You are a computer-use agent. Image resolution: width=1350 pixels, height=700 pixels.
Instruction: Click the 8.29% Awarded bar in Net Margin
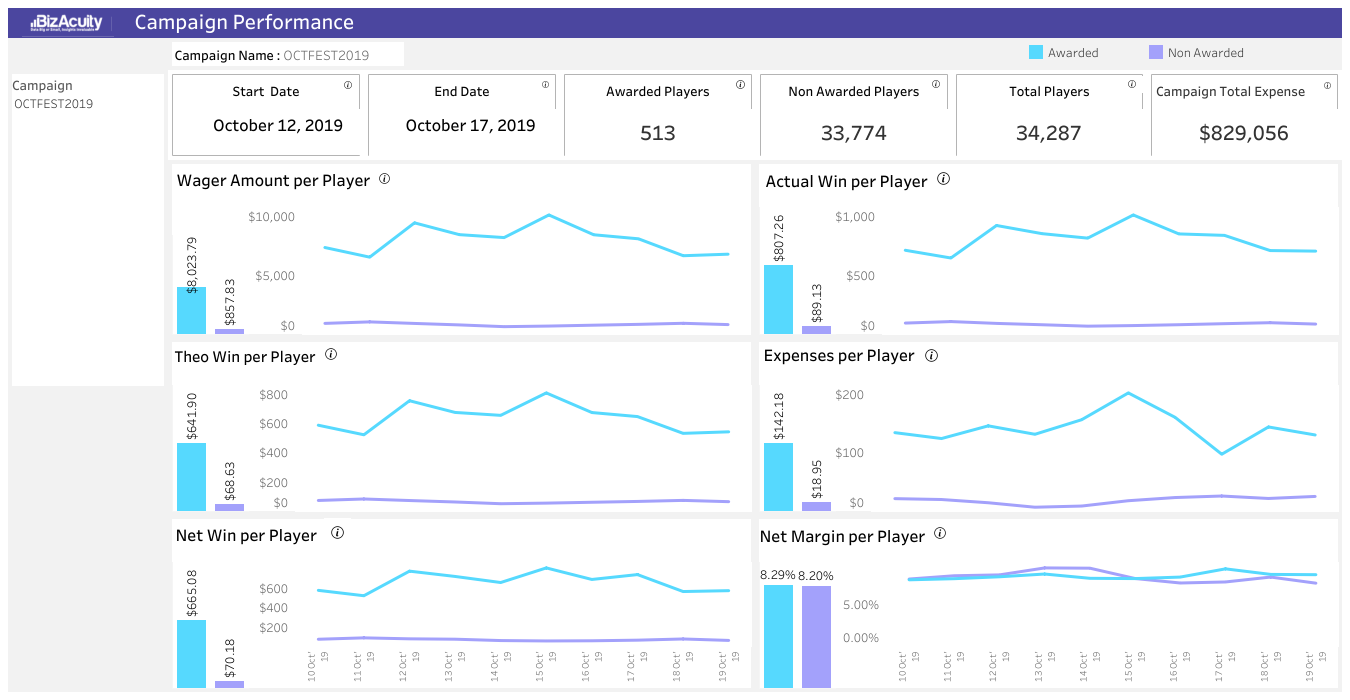[778, 636]
